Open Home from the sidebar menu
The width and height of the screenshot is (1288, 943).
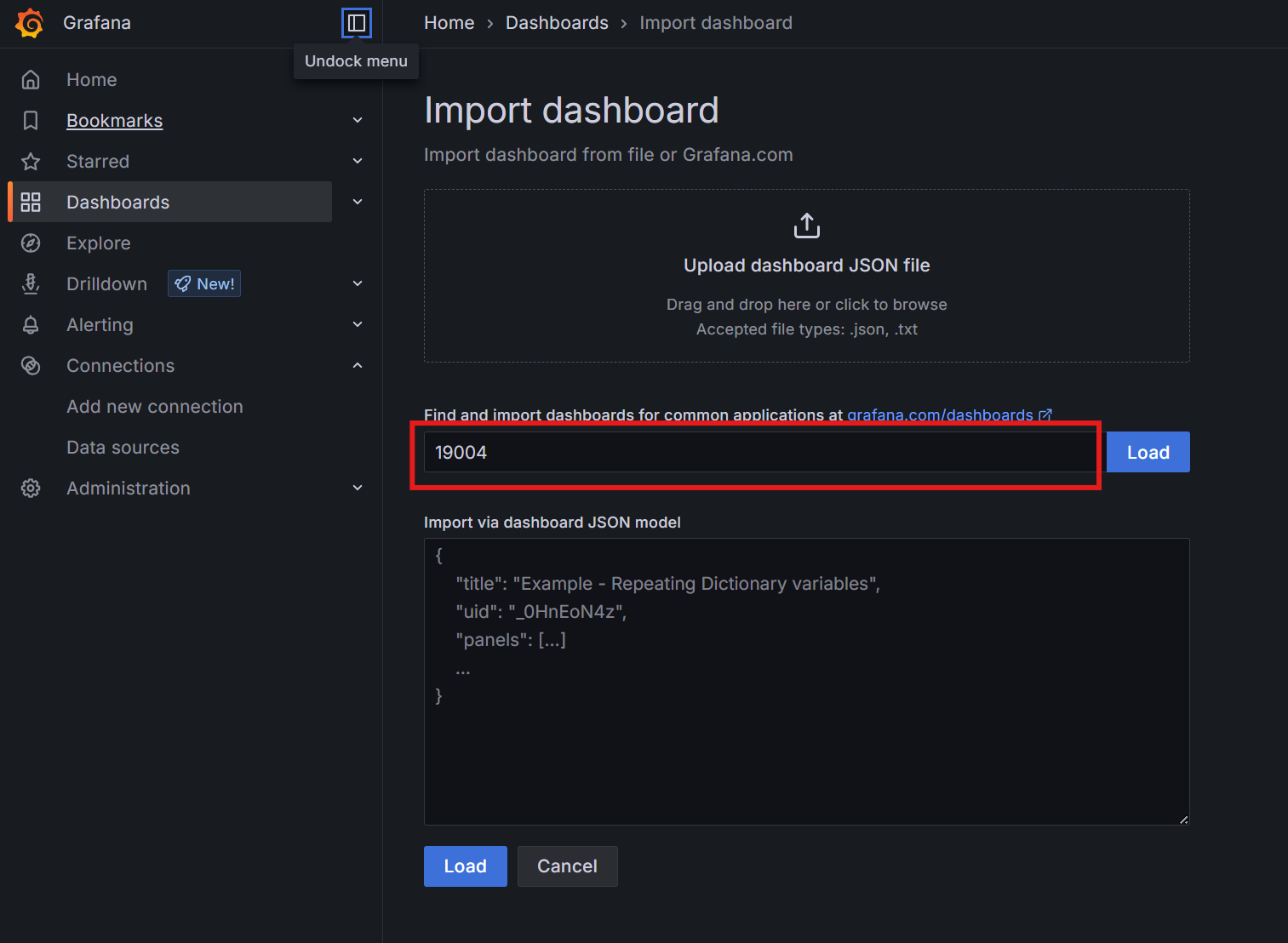coord(92,80)
